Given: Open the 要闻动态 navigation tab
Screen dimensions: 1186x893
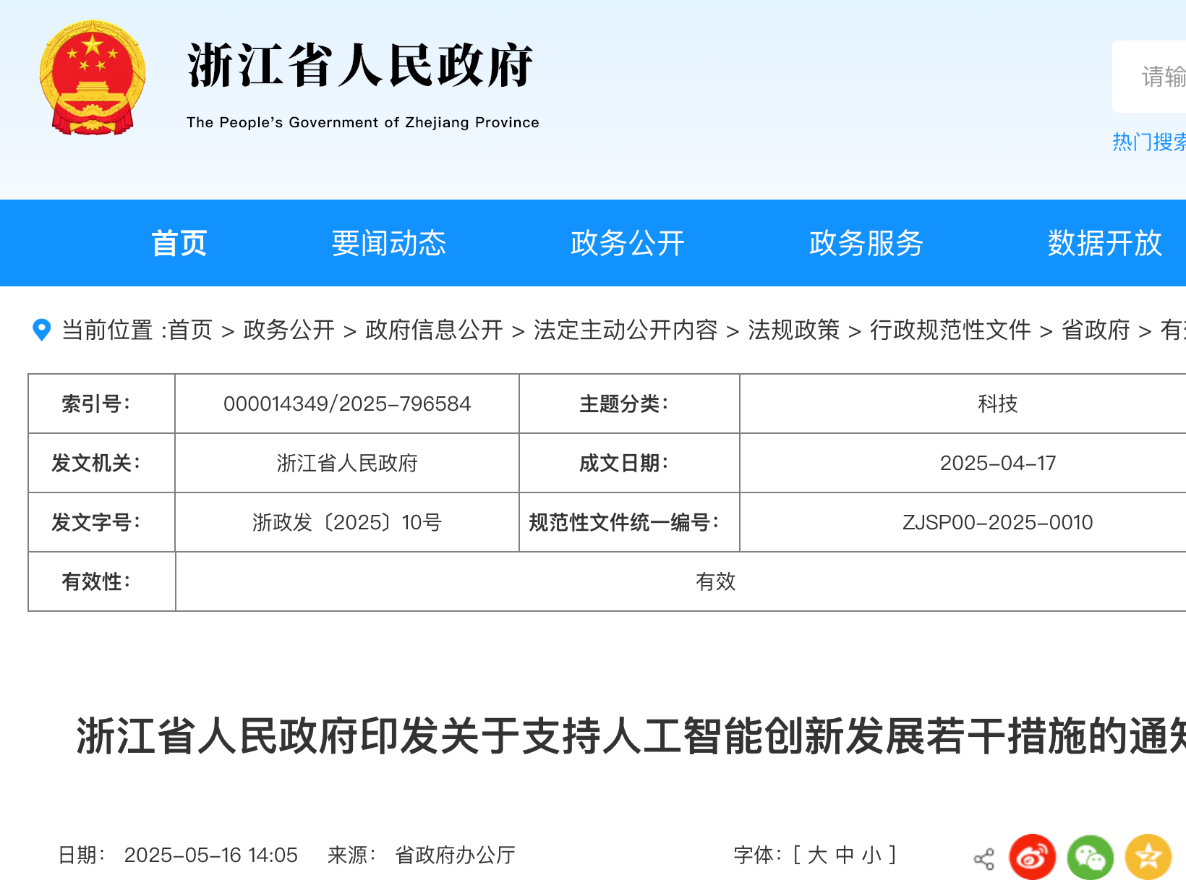Looking at the screenshot, I should 389,243.
